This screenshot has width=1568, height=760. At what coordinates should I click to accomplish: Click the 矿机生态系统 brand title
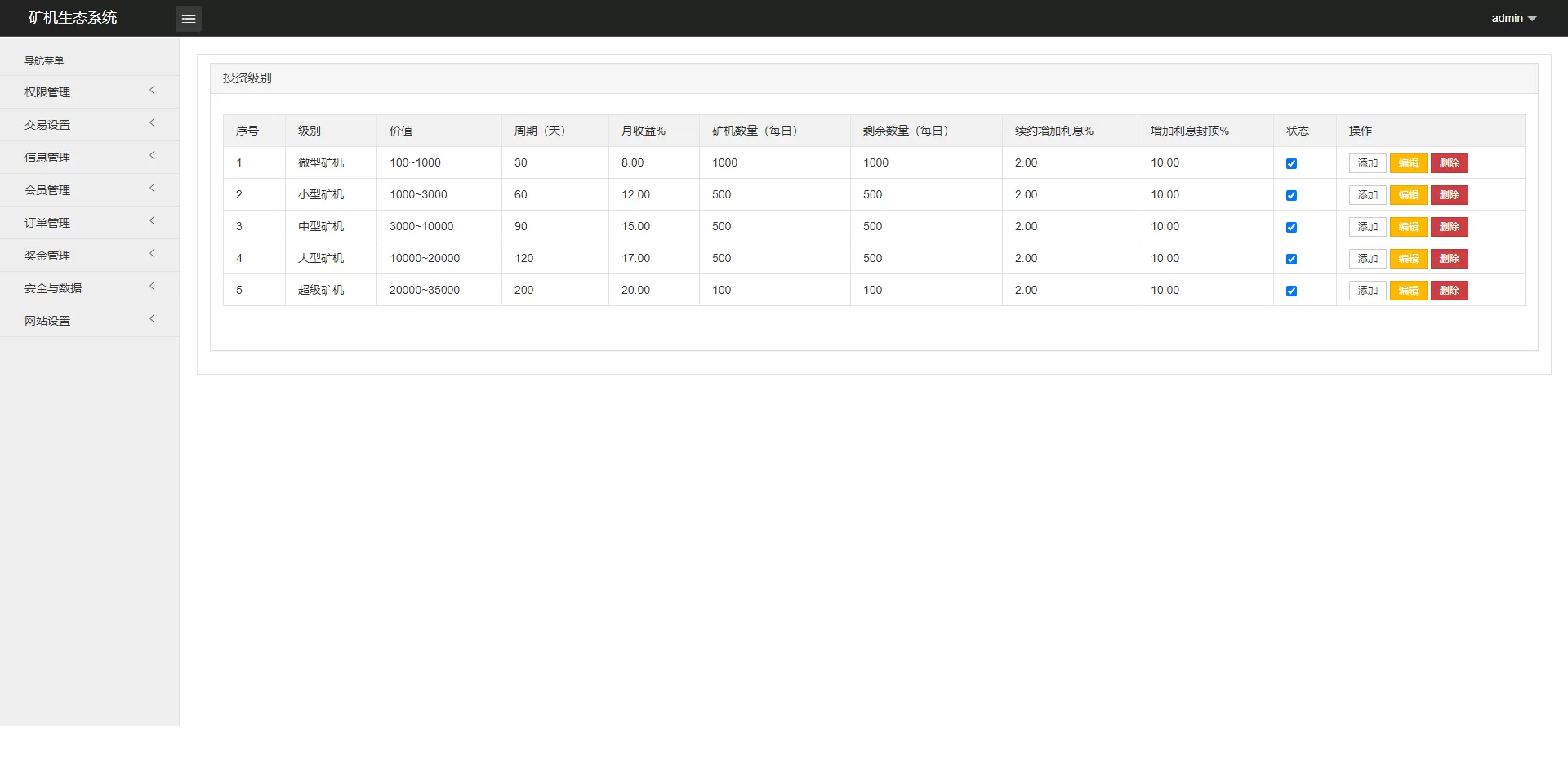tap(73, 18)
